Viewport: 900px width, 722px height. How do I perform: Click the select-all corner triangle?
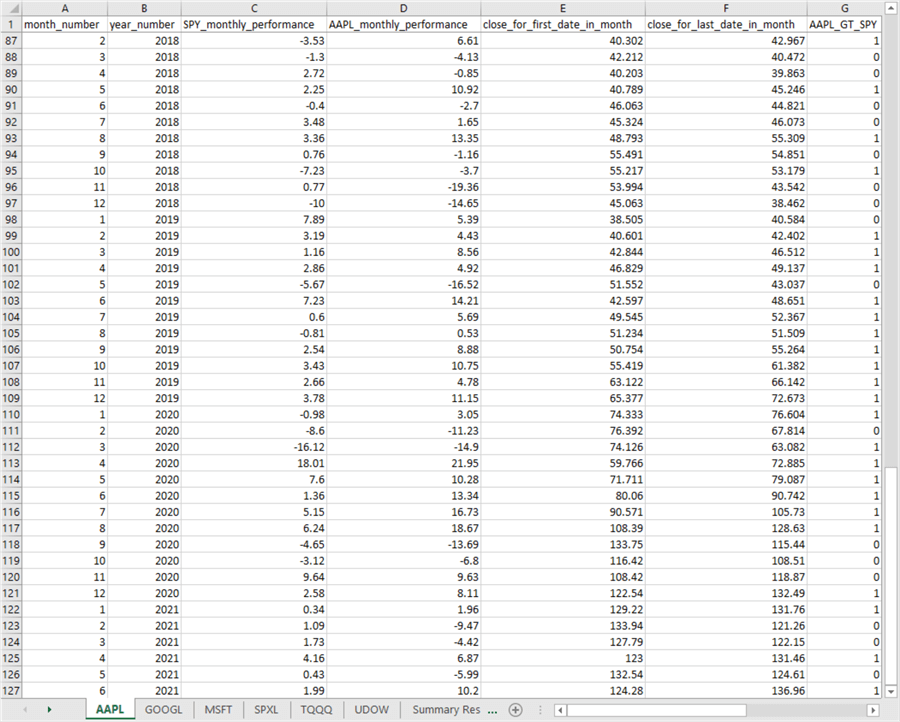(x=11, y=9)
